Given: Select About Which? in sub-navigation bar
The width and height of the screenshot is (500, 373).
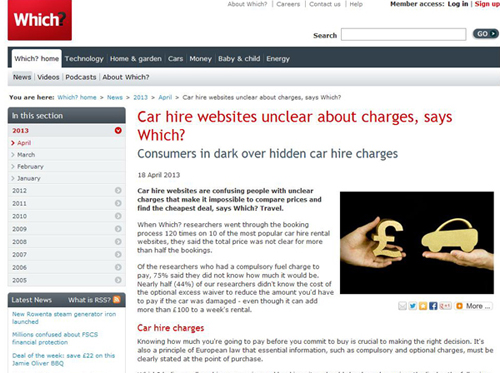Looking at the screenshot, I should [x=126, y=77].
